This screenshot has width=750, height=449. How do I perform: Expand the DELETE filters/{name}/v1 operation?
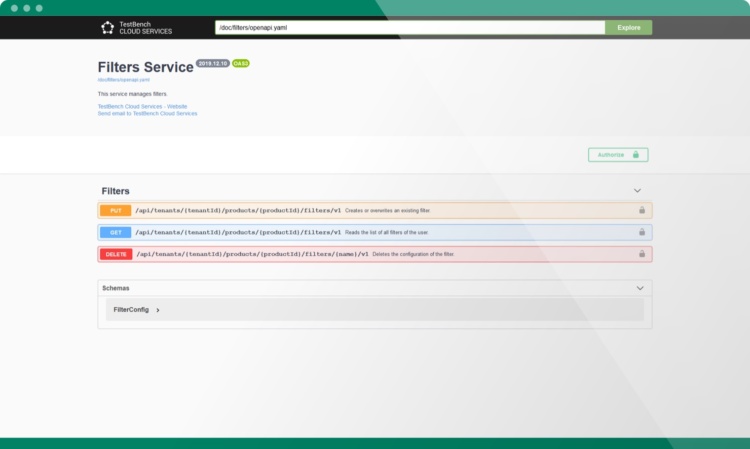[375, 254]
